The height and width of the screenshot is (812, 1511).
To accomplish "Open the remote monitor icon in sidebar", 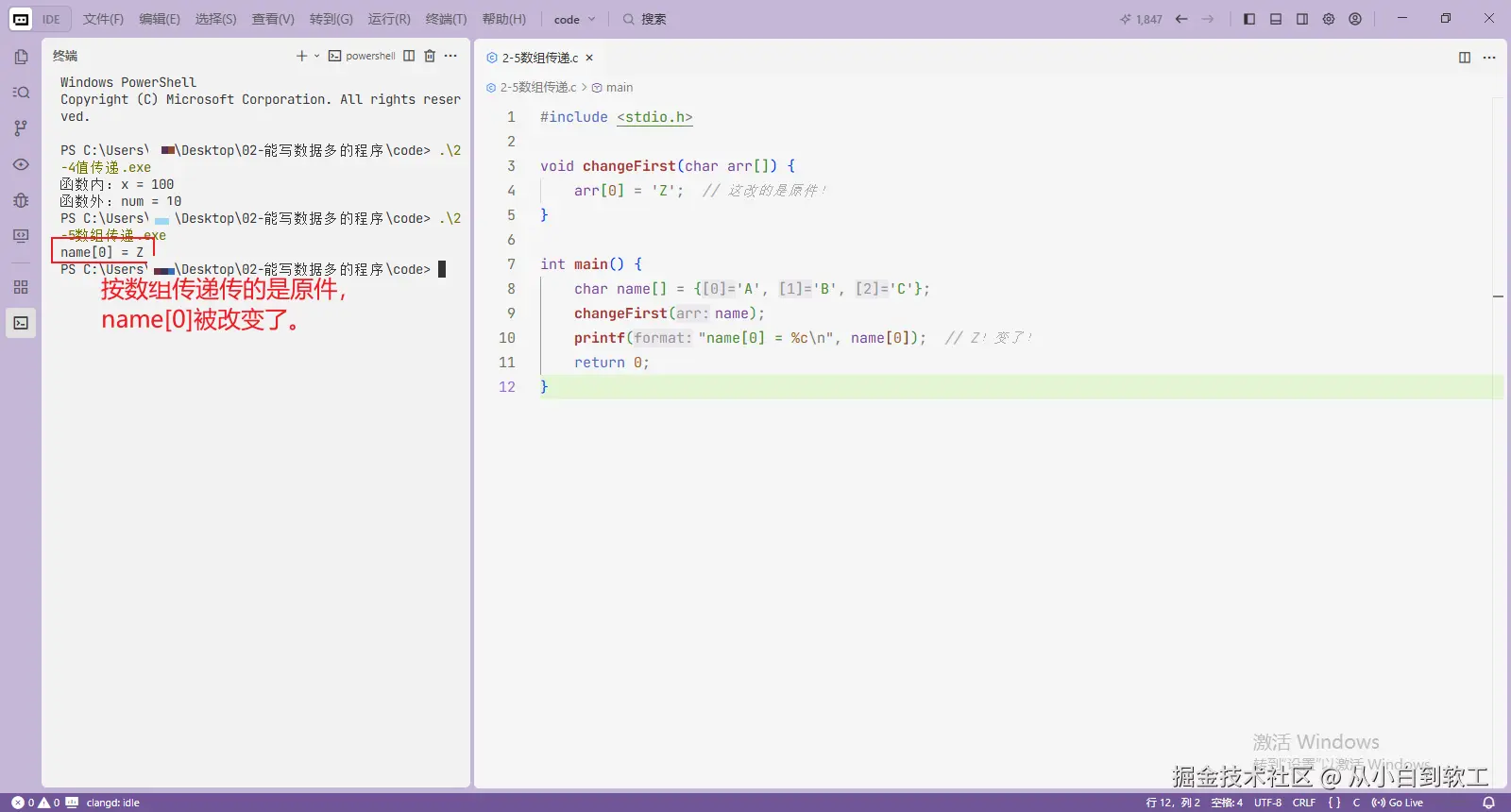I will [x=21, y=236].
